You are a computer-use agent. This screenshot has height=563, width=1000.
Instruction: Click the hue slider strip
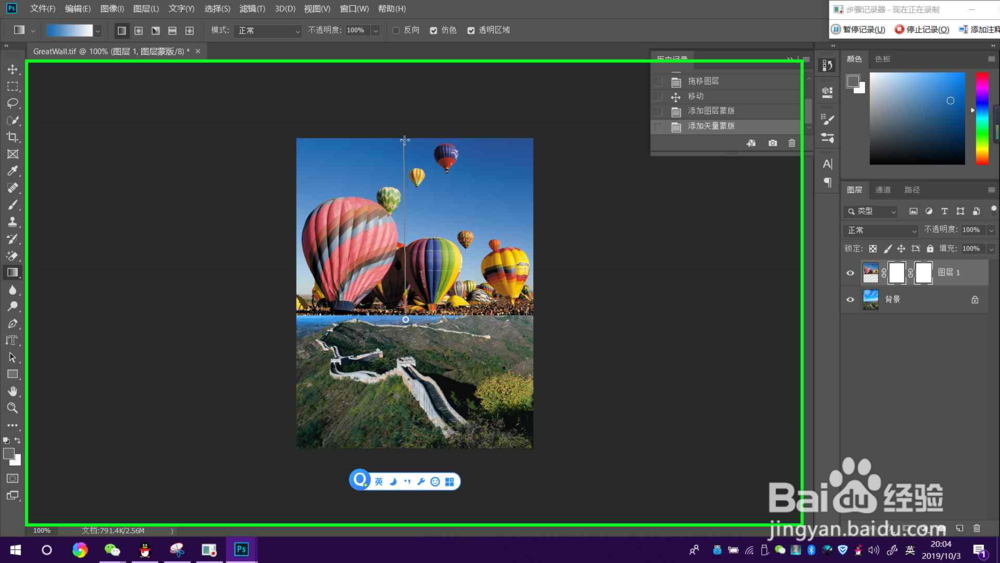(982, 119)
